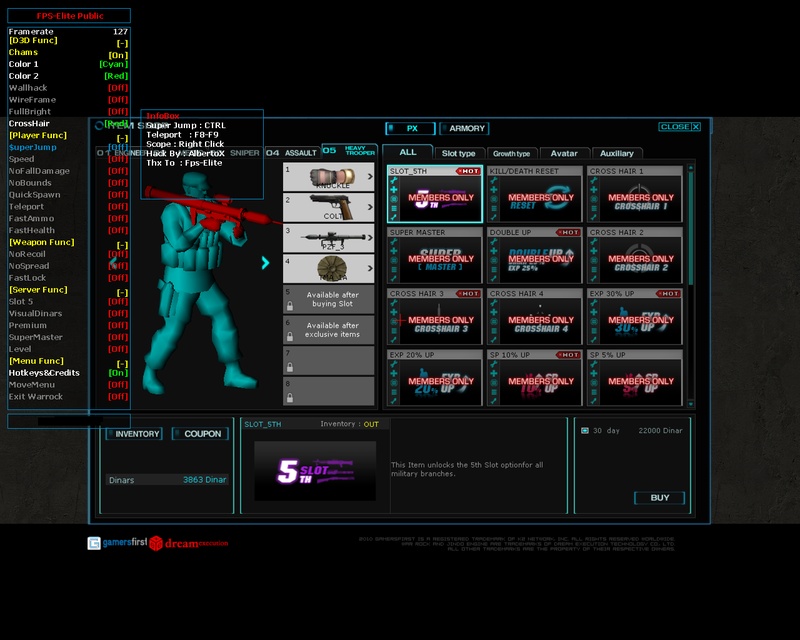Select the KILL/DEATH RESET item card

click(x=535, y=194)
